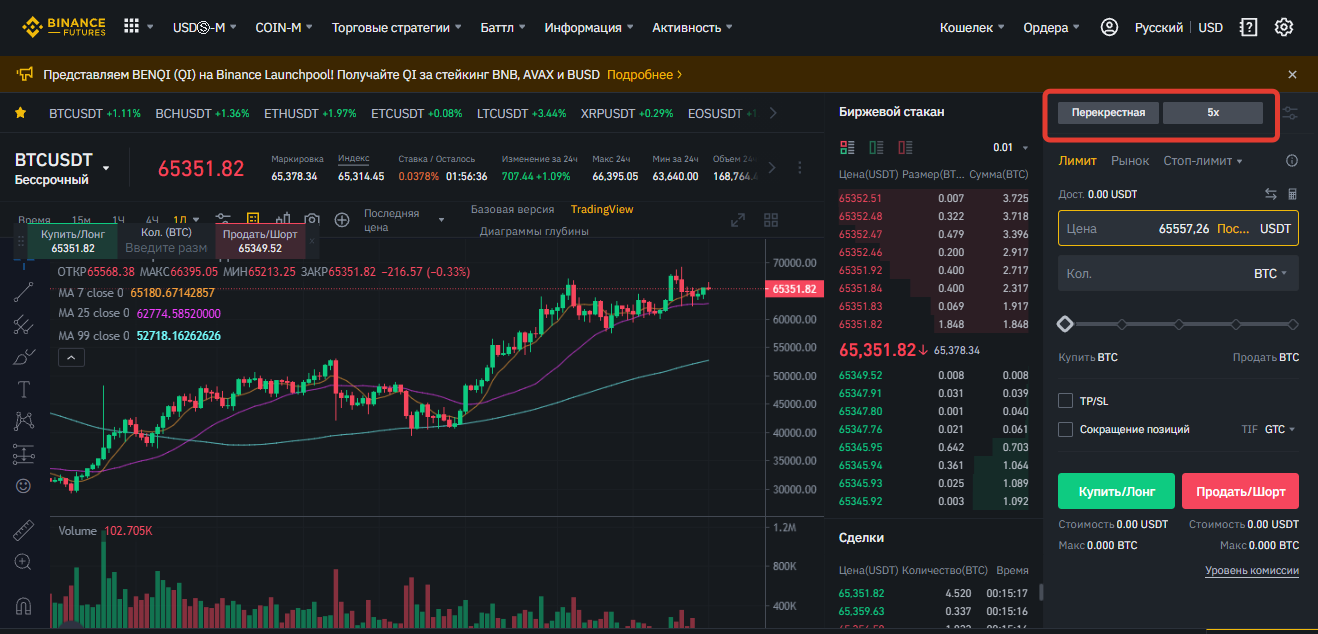The height and width of the screenshot is (634, 1318).
Task: Show bids-only order book view
Action: tap(876, 148)
